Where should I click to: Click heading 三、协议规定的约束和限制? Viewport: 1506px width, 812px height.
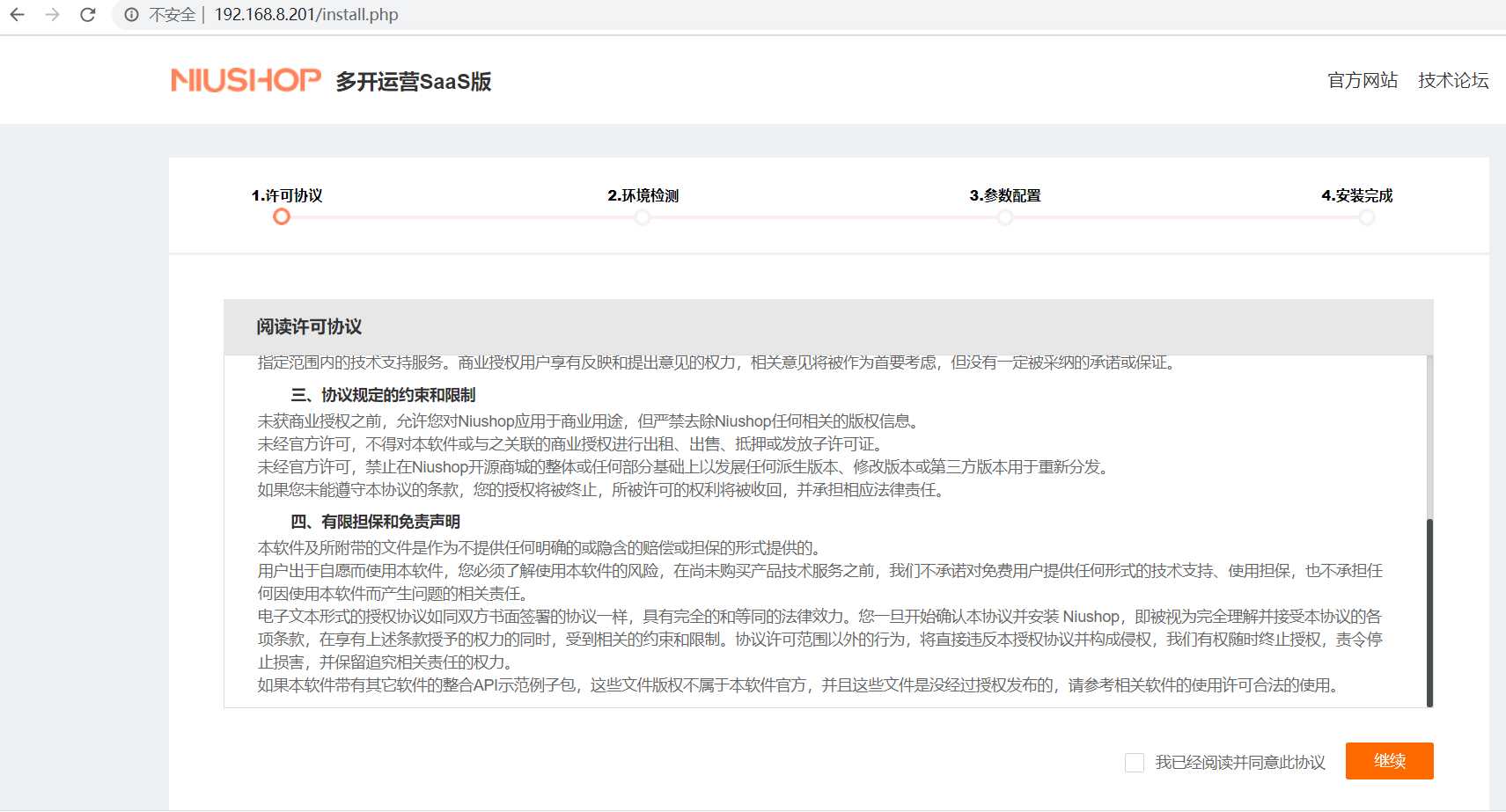pos(383,395)
